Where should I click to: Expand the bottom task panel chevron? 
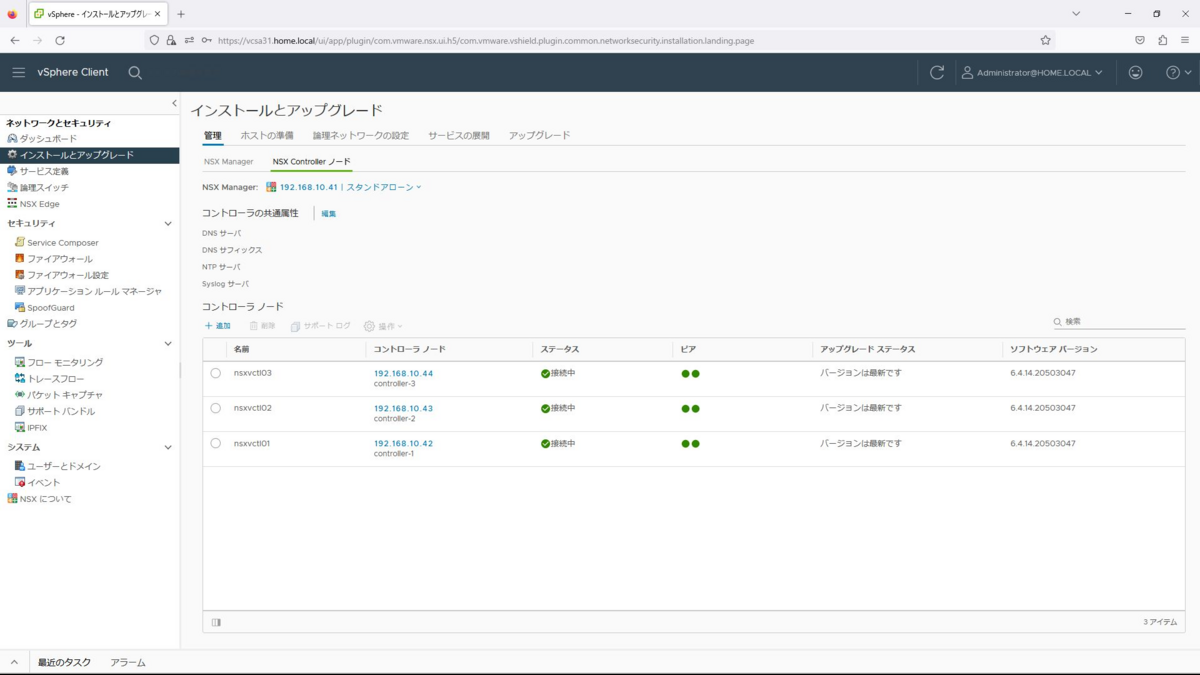[x=14, y=662]
